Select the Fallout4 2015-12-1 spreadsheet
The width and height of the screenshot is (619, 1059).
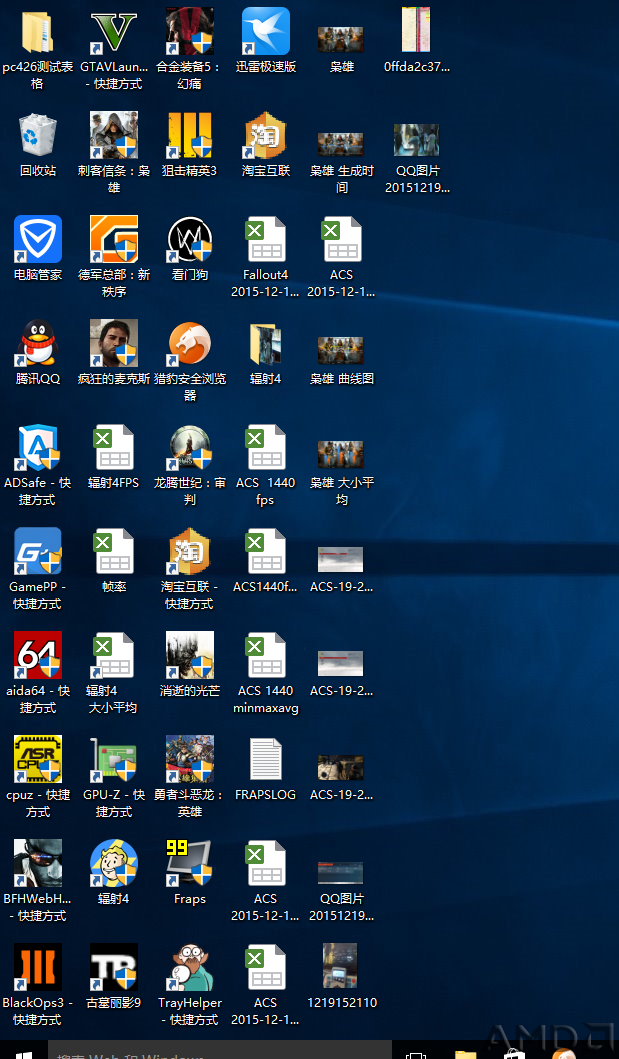point(266,239)
